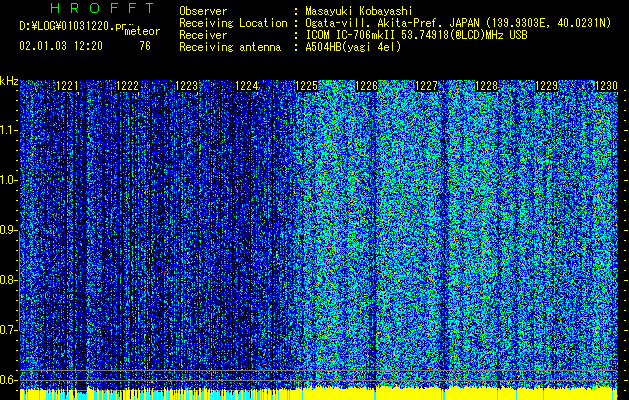
Task: Click the HROFFT title text
Action: coord(103,8)
